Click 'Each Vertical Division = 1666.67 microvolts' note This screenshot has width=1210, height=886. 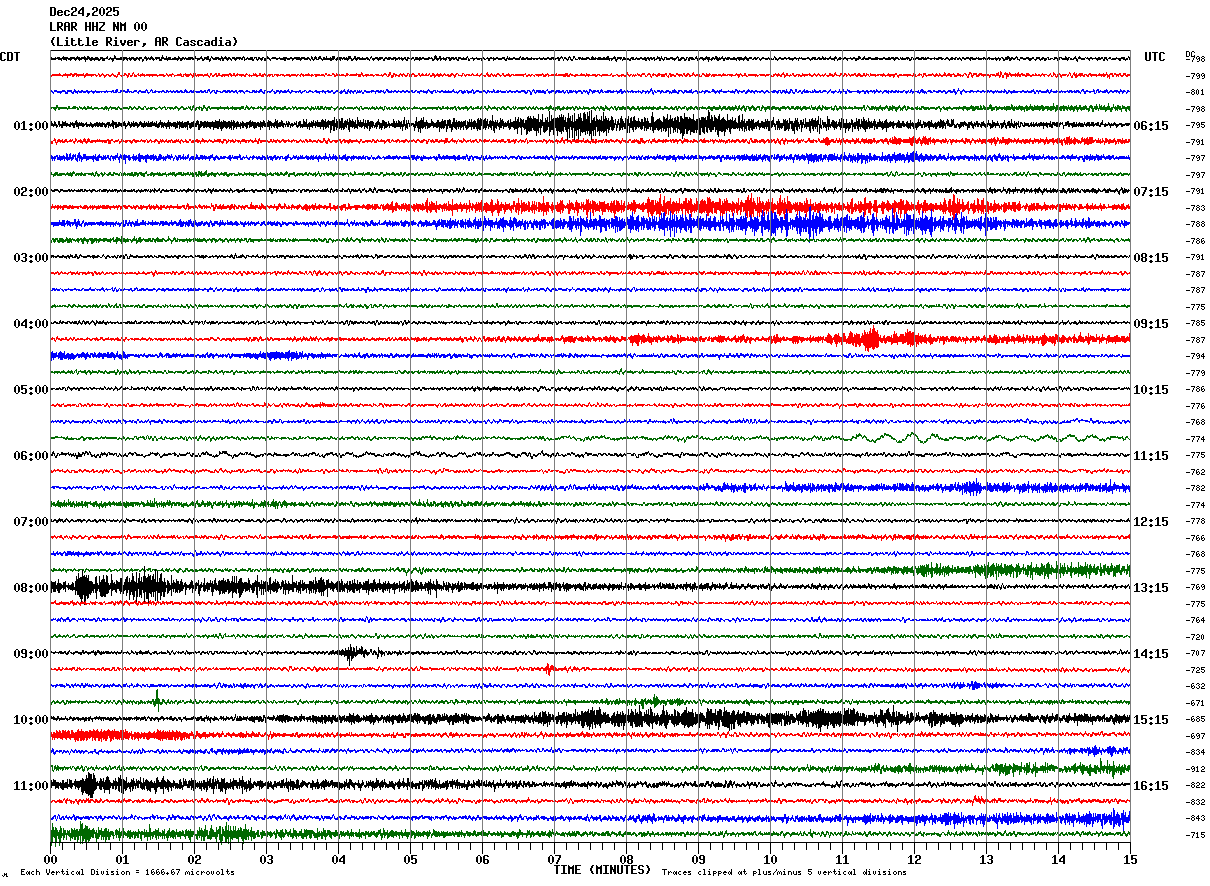127,873
